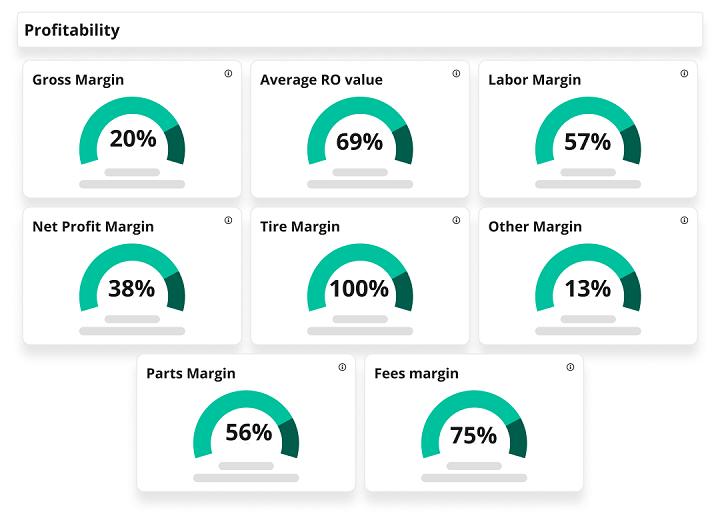The height and width of the screenshot is (516, 720).
Task: Click the Parts Margin info icon
Action: click(x=342, y=367)
